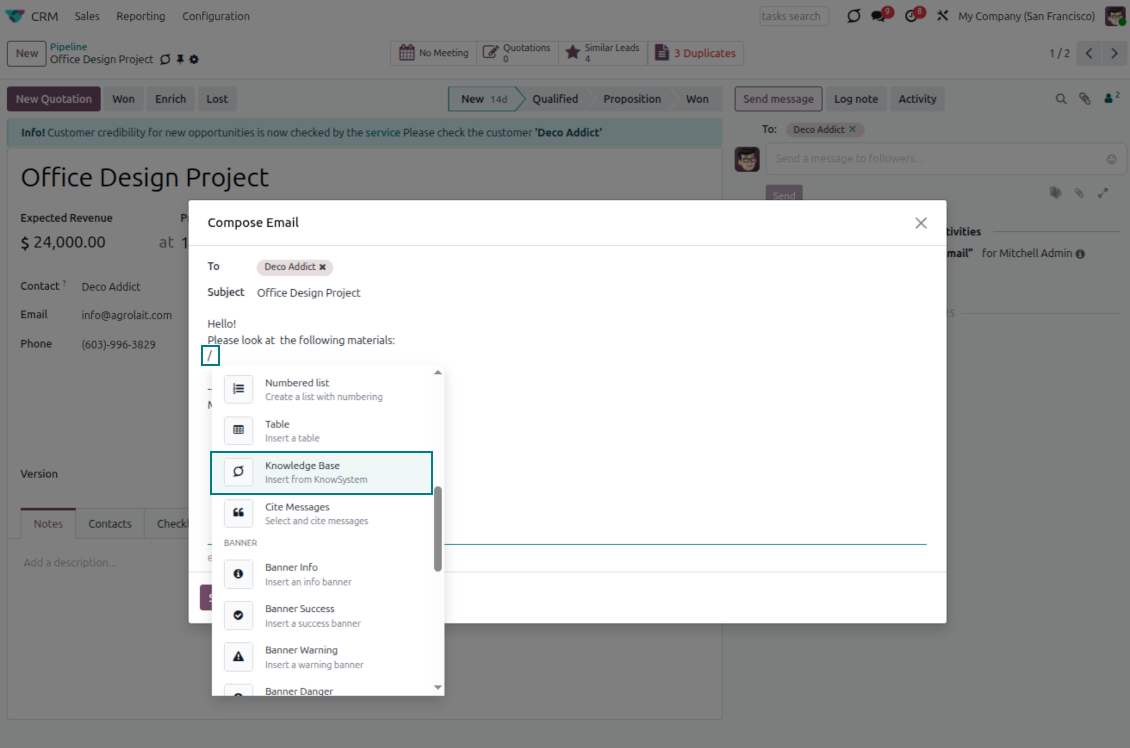Go to next record arrow
1130x748 pixels.
pyautogui.click(x=1114, y=53)
